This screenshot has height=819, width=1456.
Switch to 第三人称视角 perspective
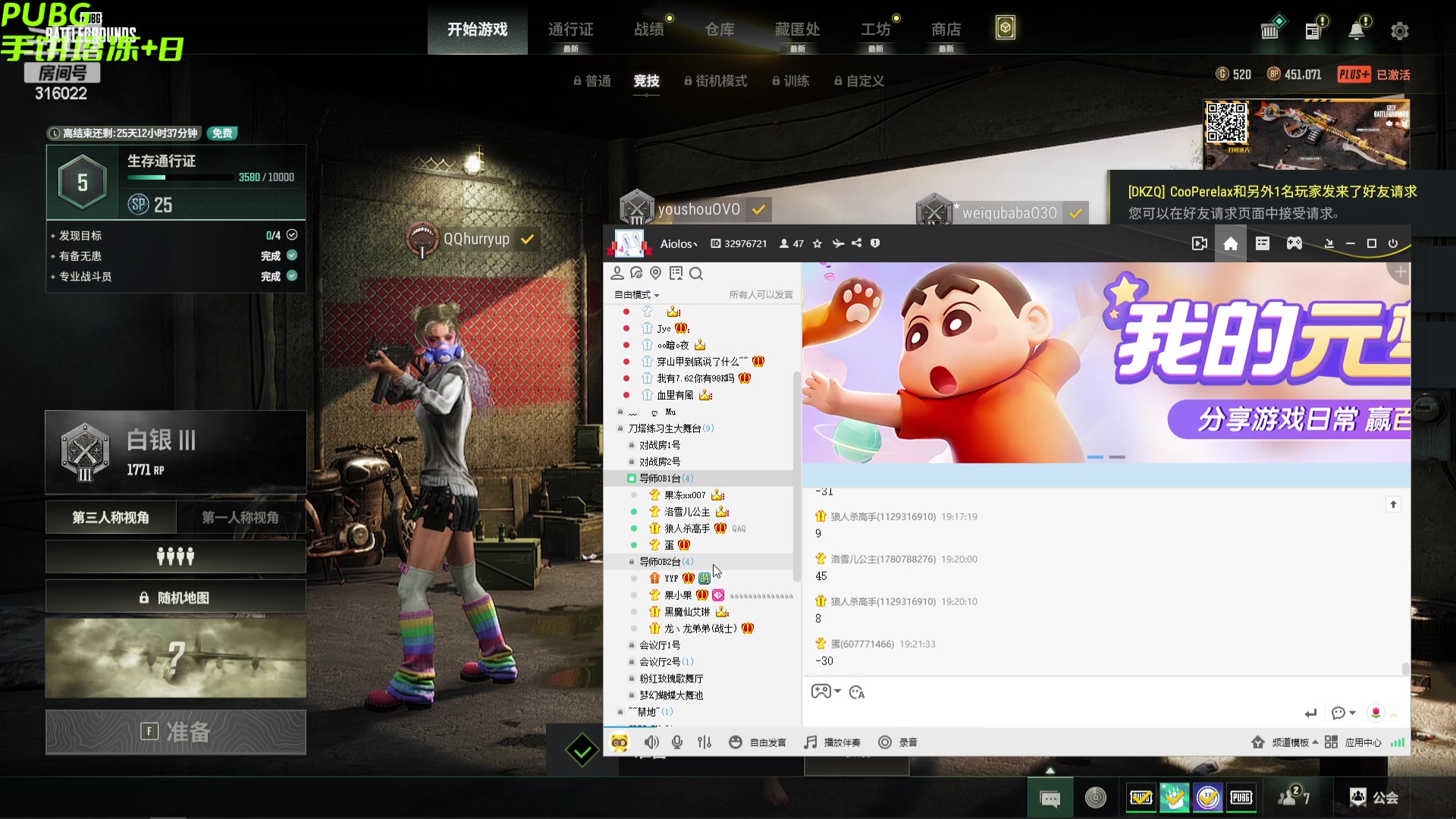pos(111,518)
